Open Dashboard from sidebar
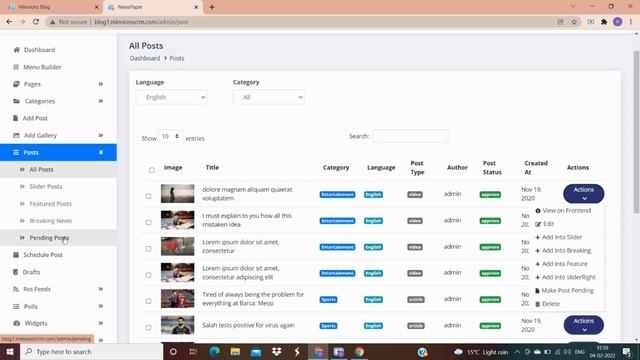 coord(39,50)
